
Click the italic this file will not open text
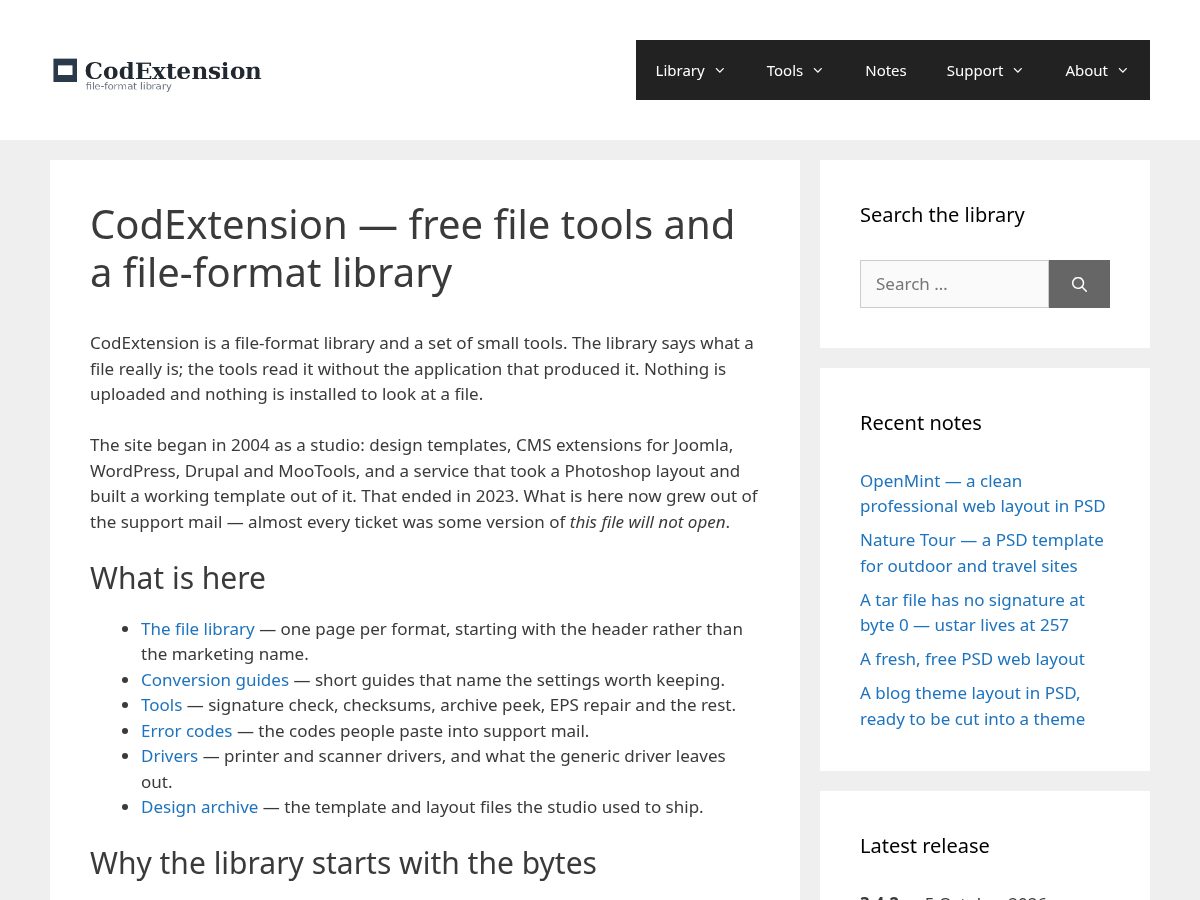tap(648, 522)
